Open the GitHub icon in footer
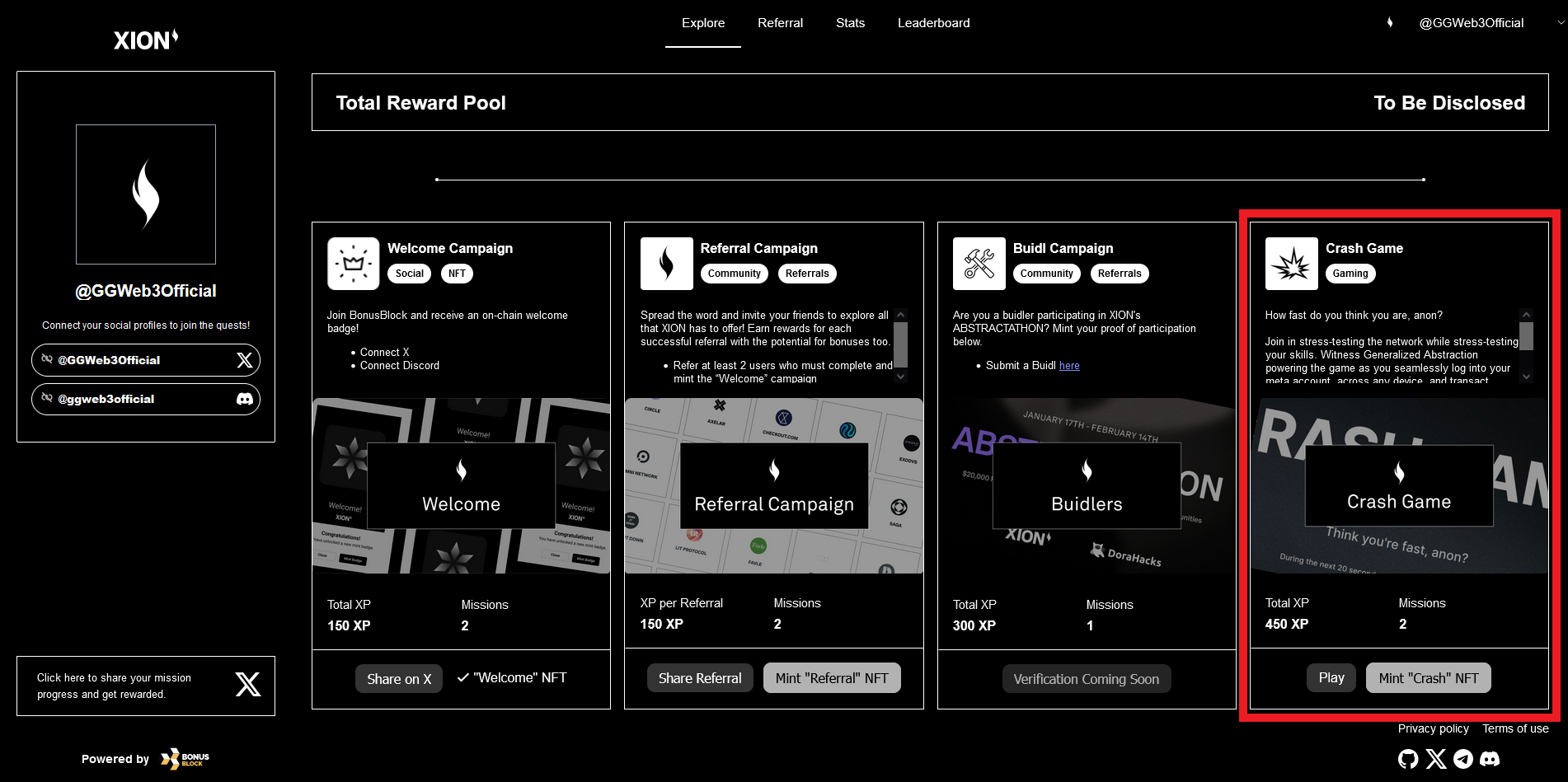Viewport: 1568px width, 782px height. (x=1408, y=759)
